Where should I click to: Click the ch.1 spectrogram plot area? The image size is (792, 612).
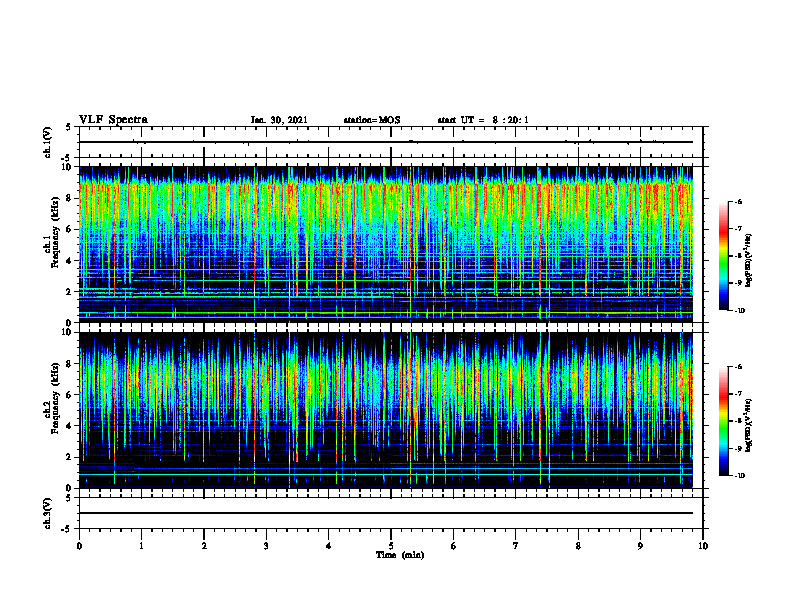tap(386, 244)
